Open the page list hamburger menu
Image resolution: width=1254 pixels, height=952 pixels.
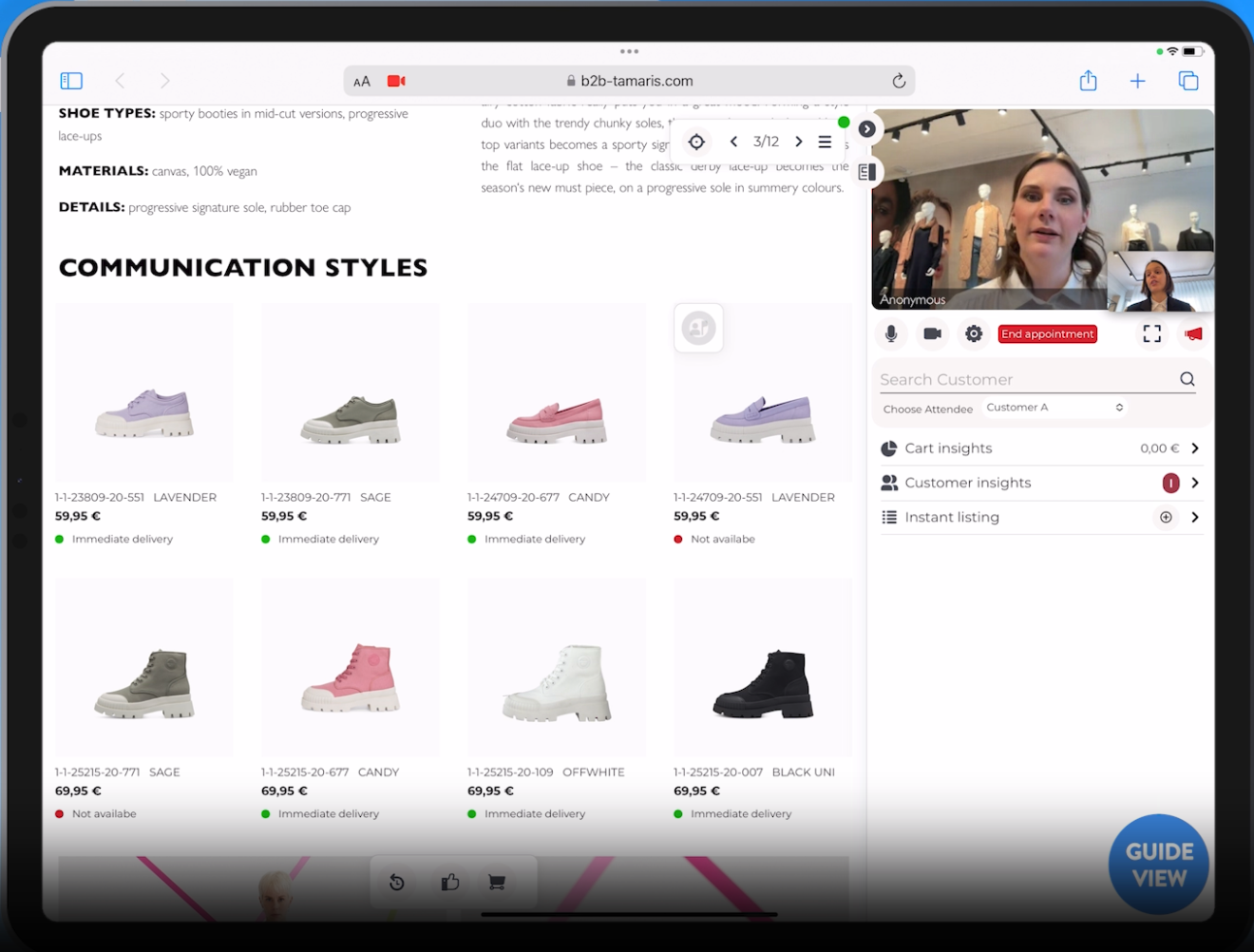coord(825,142)
